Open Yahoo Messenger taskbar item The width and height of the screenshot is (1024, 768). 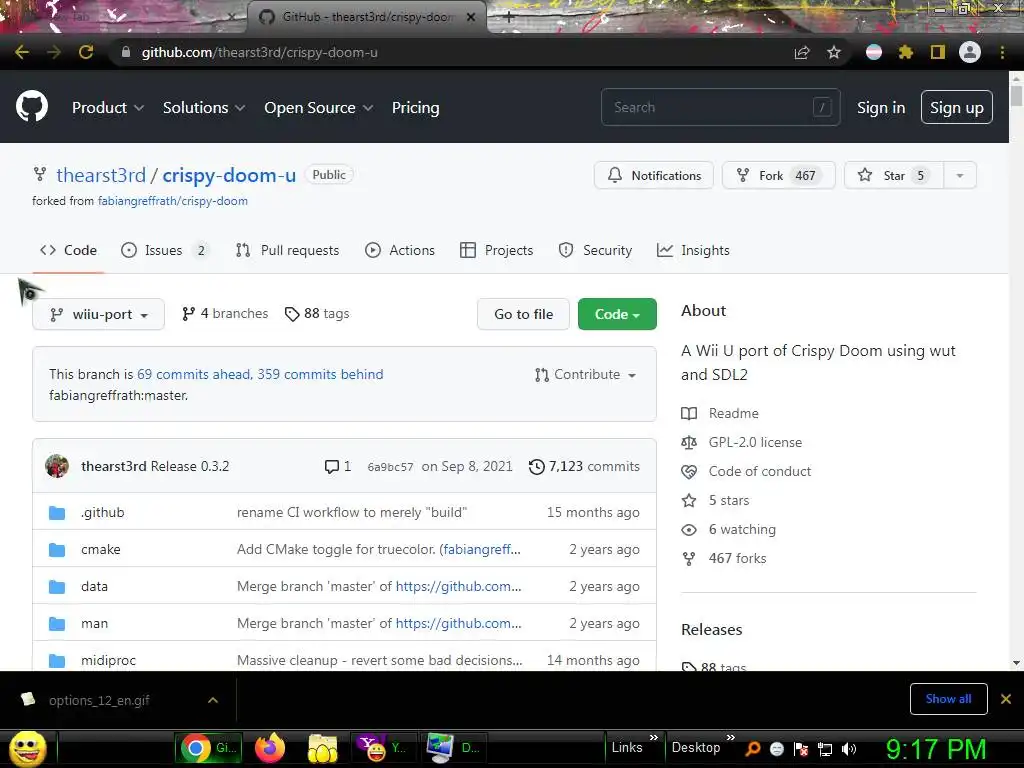coord(382,748)
